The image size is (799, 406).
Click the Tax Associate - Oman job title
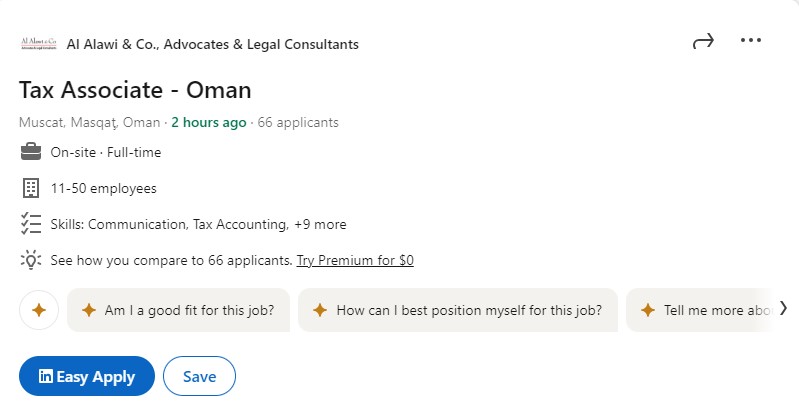[x=135, y=90]
